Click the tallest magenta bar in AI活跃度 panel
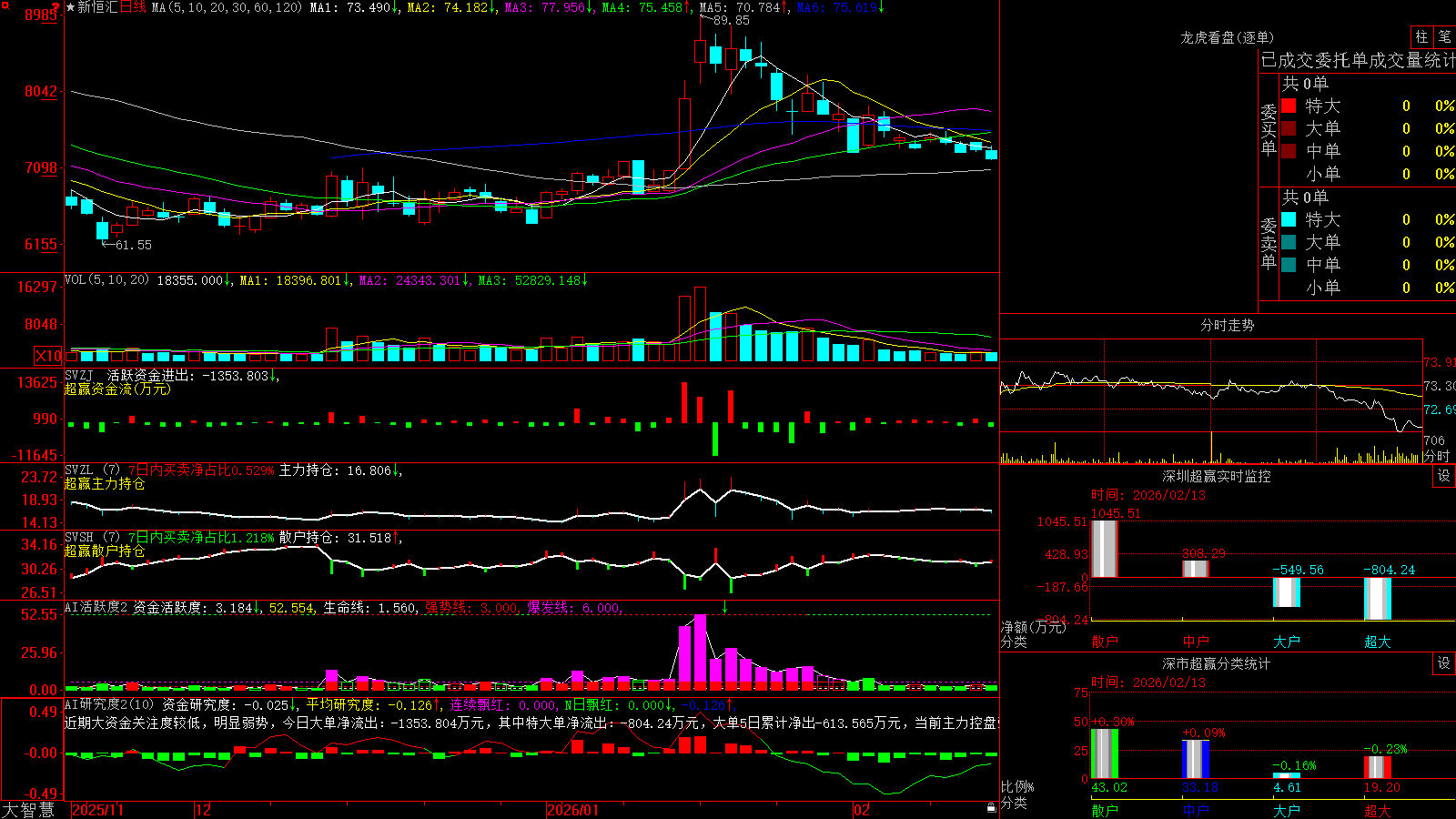This screenshot has width=1456, height=819. (700, 650)
